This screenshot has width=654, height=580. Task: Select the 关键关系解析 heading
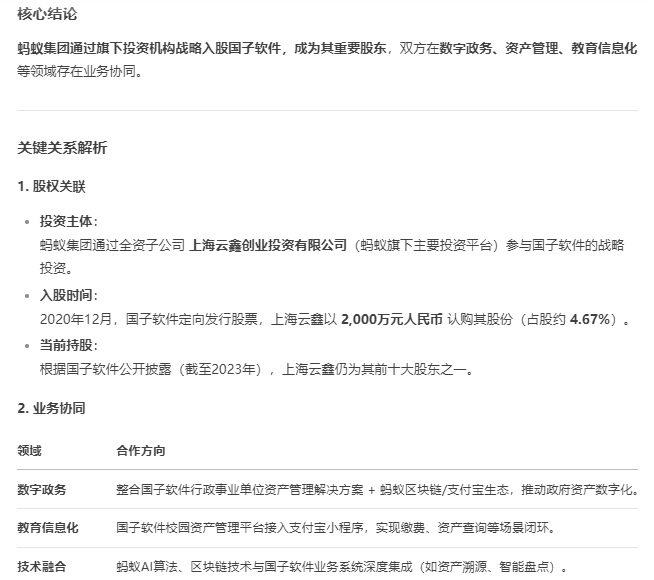pos(62,148)
